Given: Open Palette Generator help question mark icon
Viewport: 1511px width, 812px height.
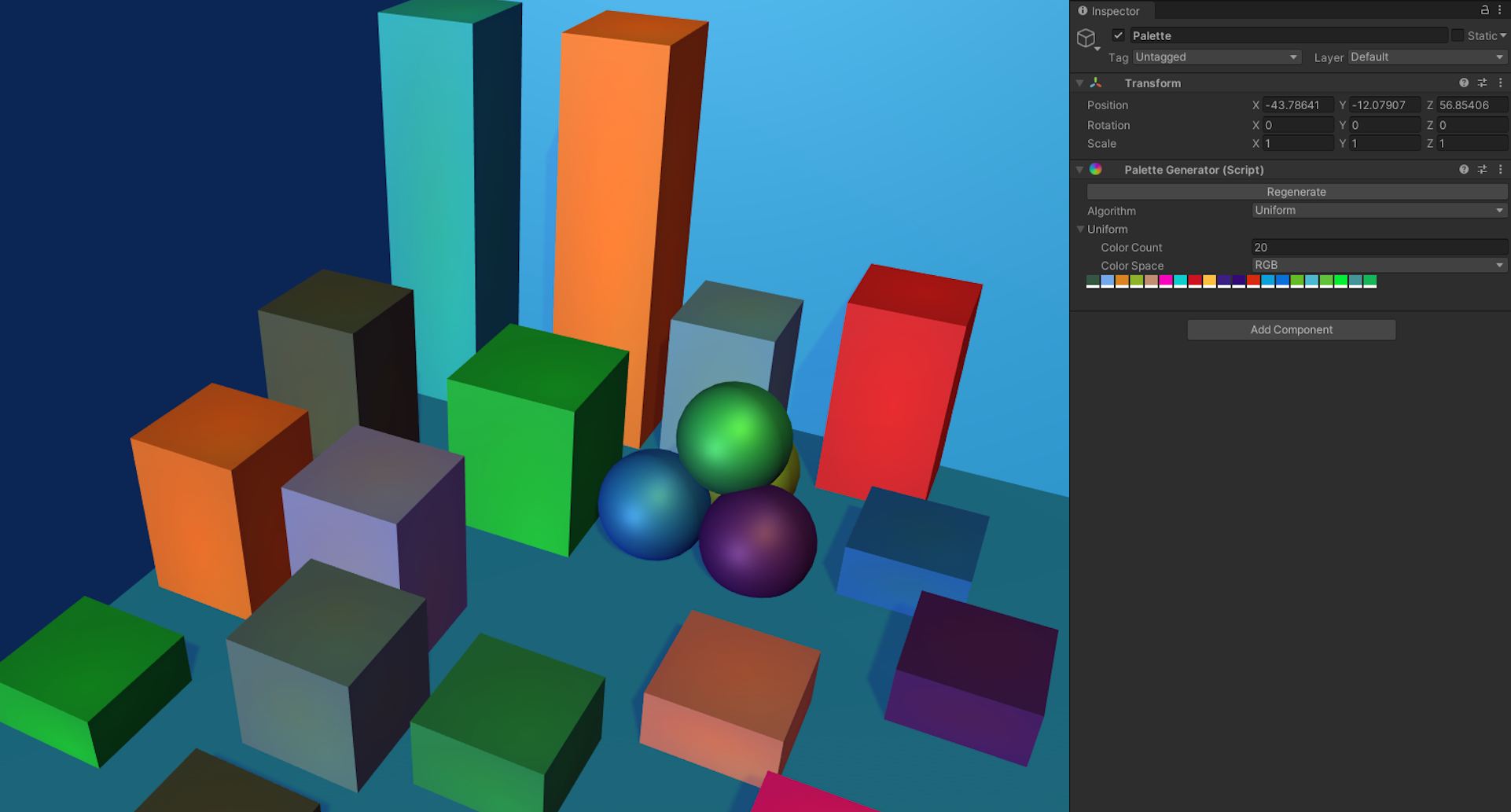Looking at the screenshot, I should click(x=1464, y=169).
